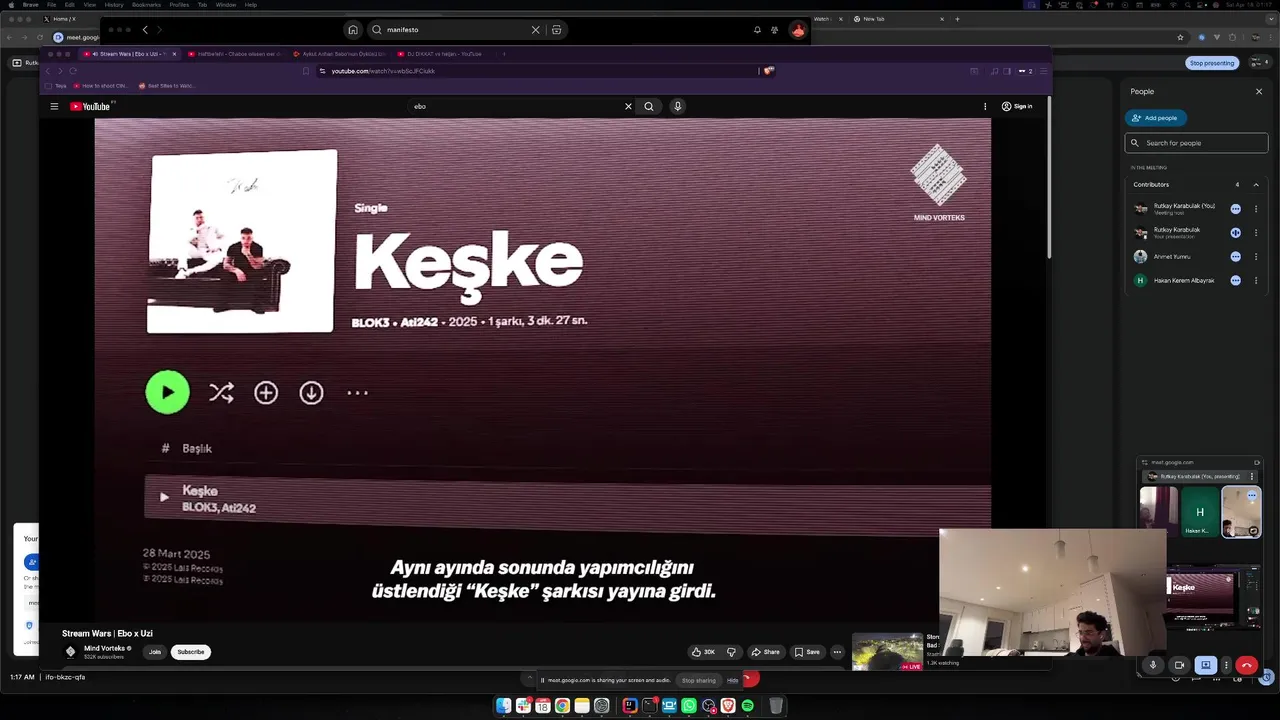Join the Mind Vorteks channel membership

point(155,652)
